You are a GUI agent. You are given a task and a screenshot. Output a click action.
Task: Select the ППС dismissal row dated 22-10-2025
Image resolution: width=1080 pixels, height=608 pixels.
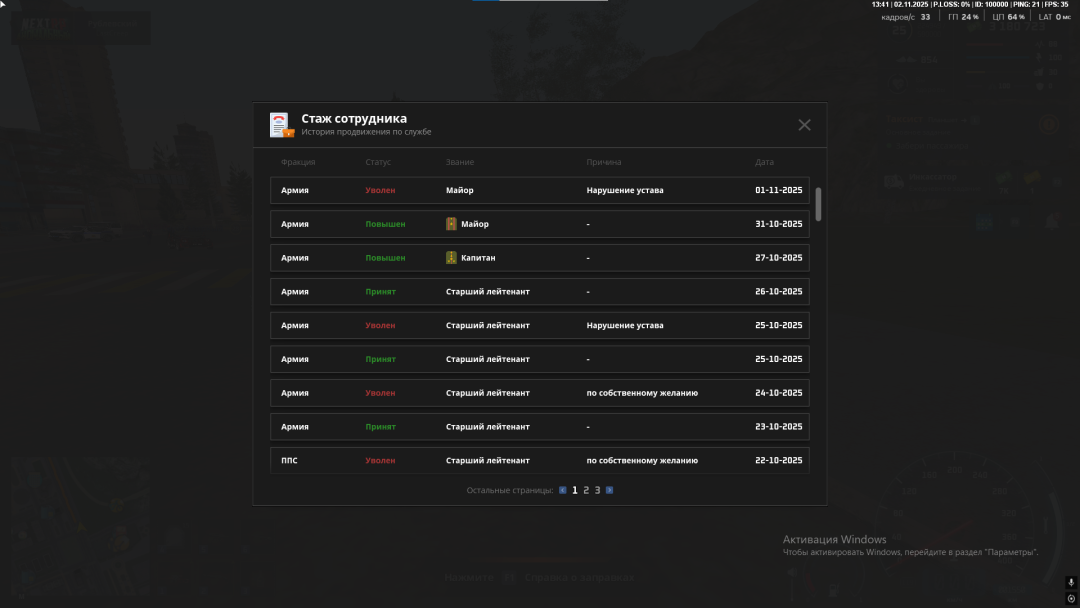tap(540, 460)
